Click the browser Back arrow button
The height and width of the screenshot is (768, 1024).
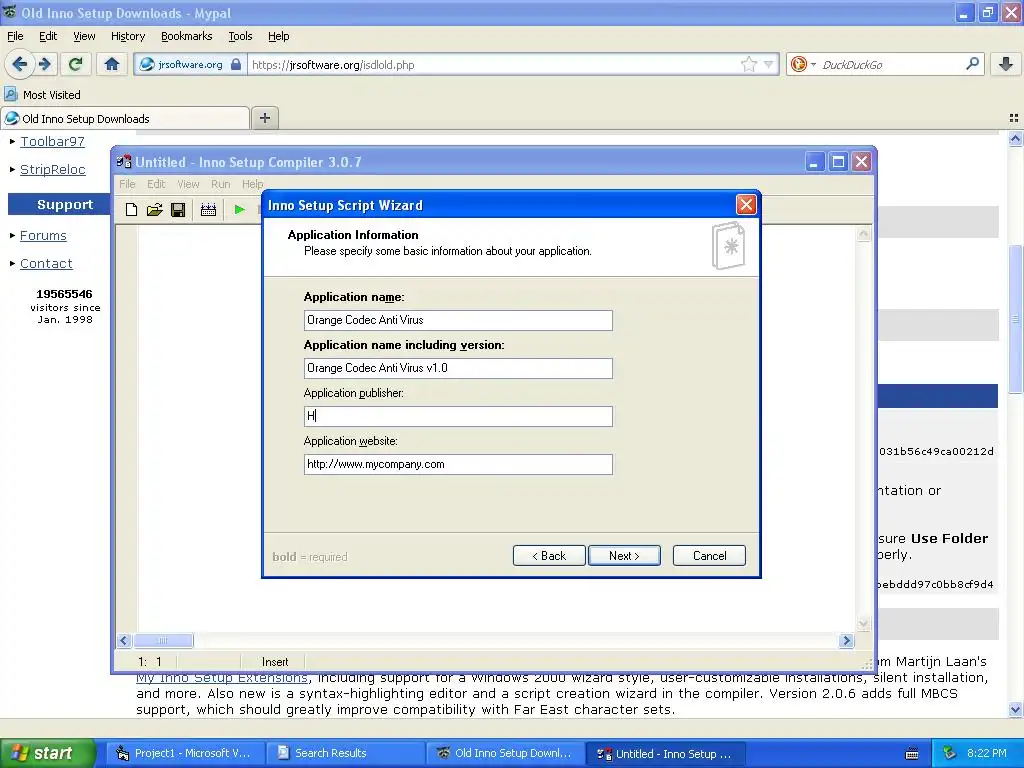[19, 64]
